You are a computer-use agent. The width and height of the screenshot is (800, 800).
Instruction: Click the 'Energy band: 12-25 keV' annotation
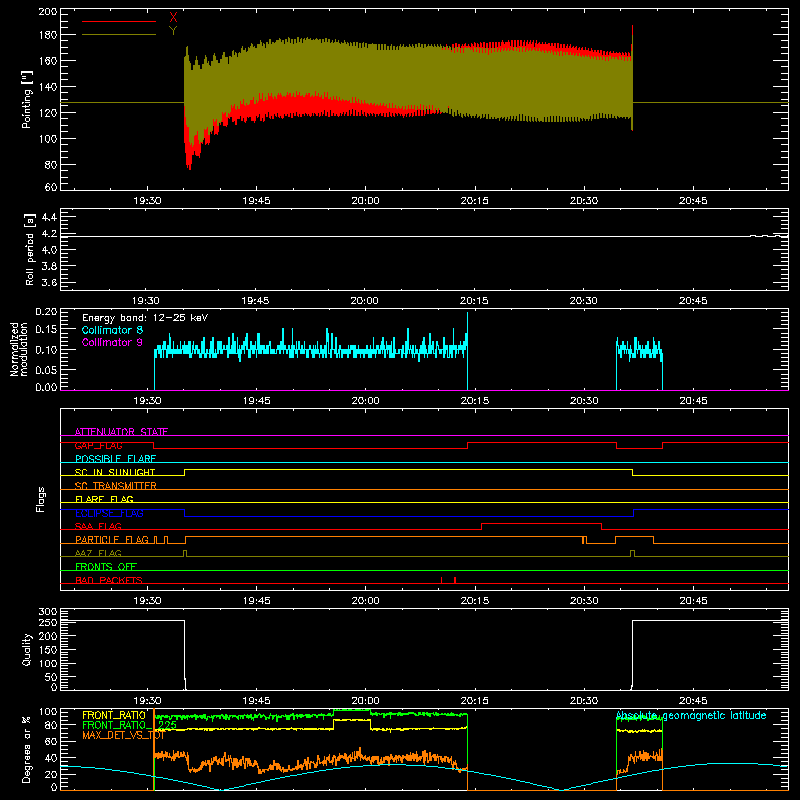pyautogui.click(x=145, y=318)
